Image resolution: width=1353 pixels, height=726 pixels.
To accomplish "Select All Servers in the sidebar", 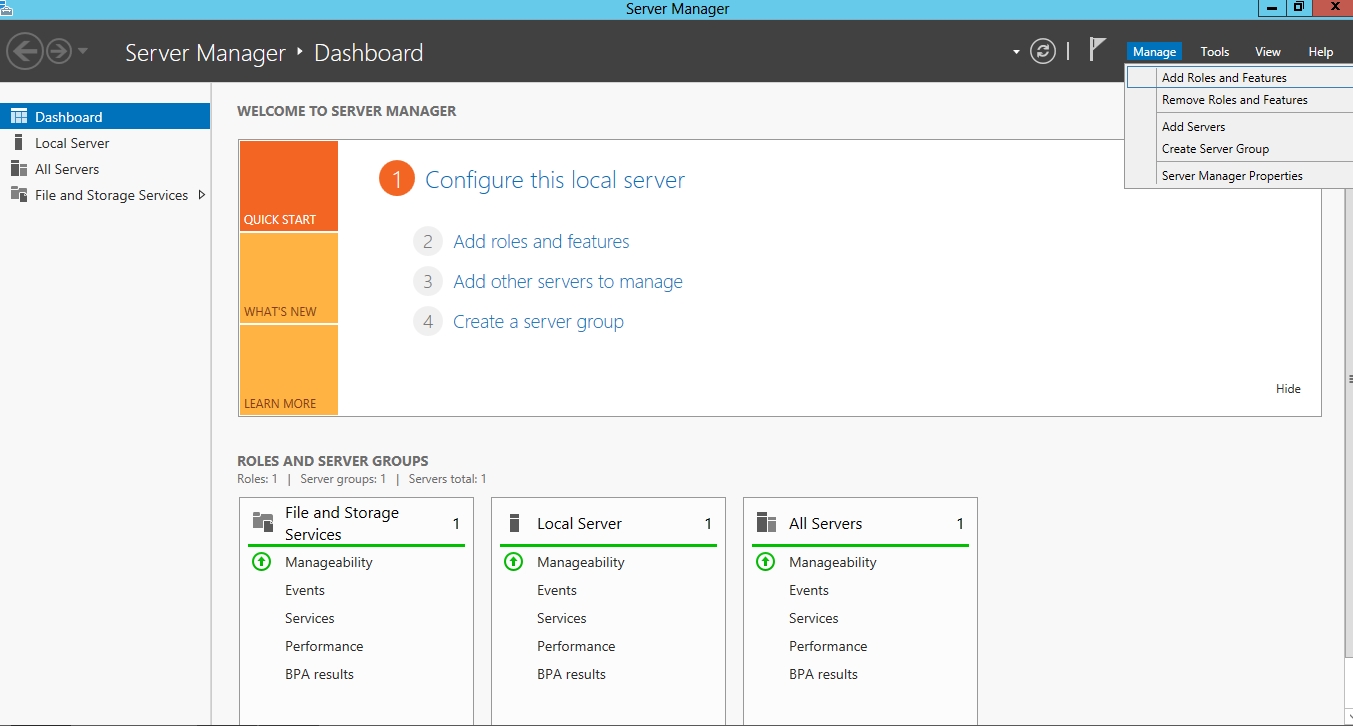I will (67, 169).
